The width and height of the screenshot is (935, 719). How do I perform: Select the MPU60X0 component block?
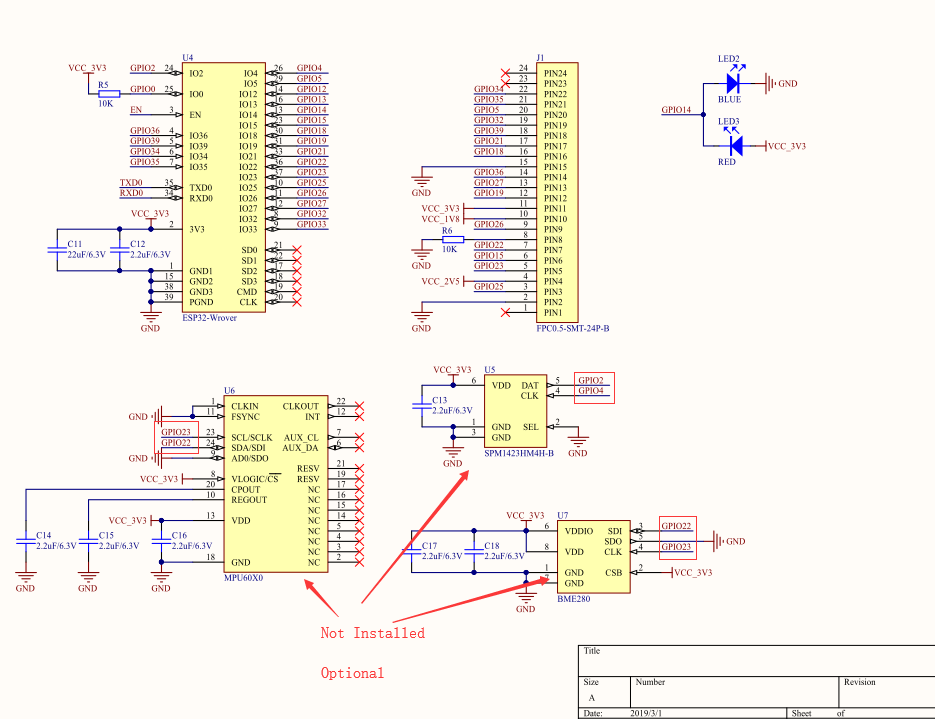[x=275, y=484]
